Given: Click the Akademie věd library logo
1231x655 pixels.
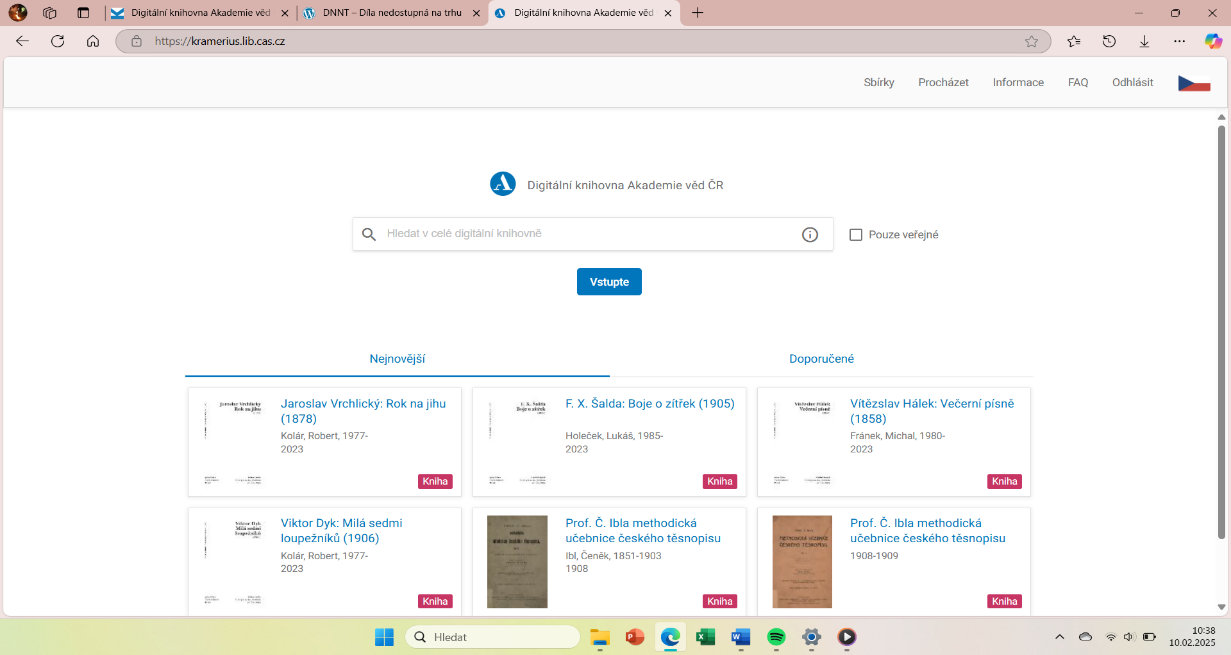Looking at the screenshot, I should tap(502, 184).
